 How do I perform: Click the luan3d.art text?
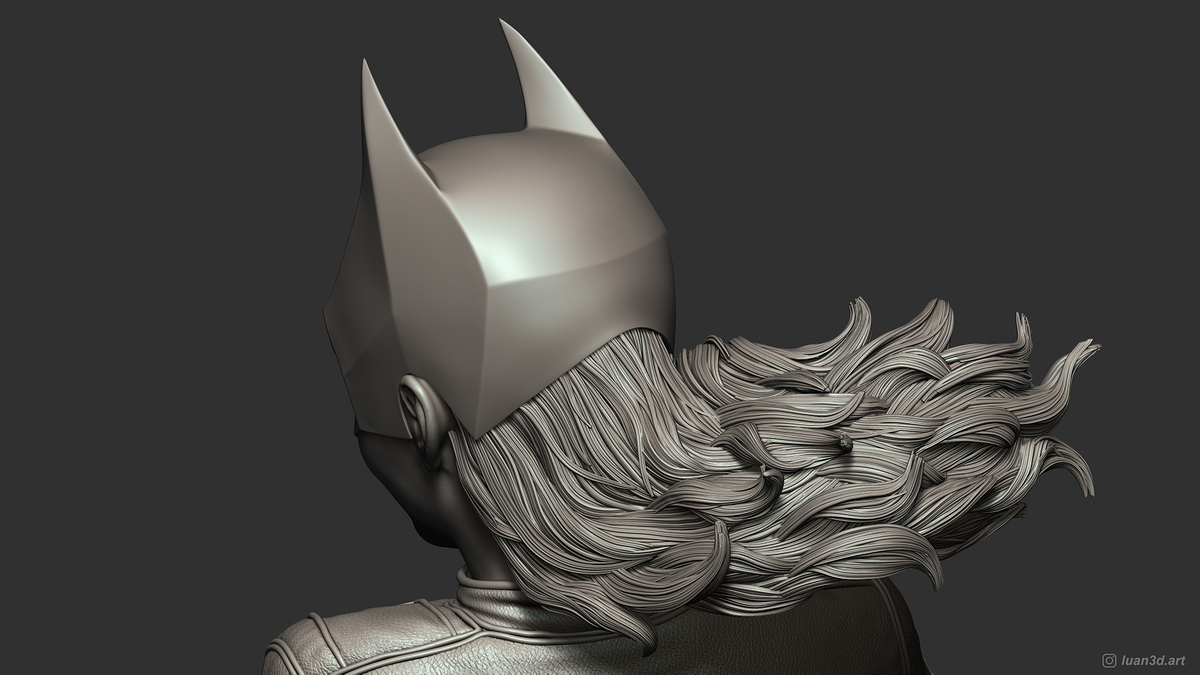pyautogui.click(x=1153, y=660)
